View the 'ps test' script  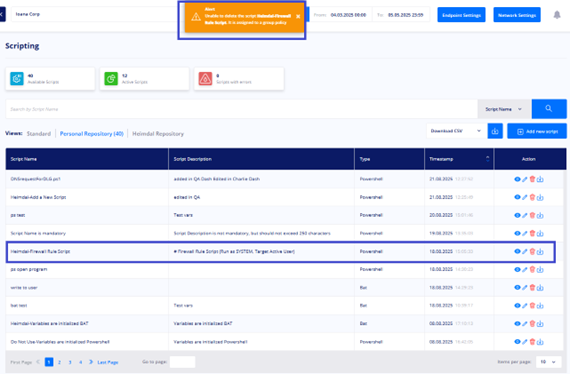pos(517,216)
